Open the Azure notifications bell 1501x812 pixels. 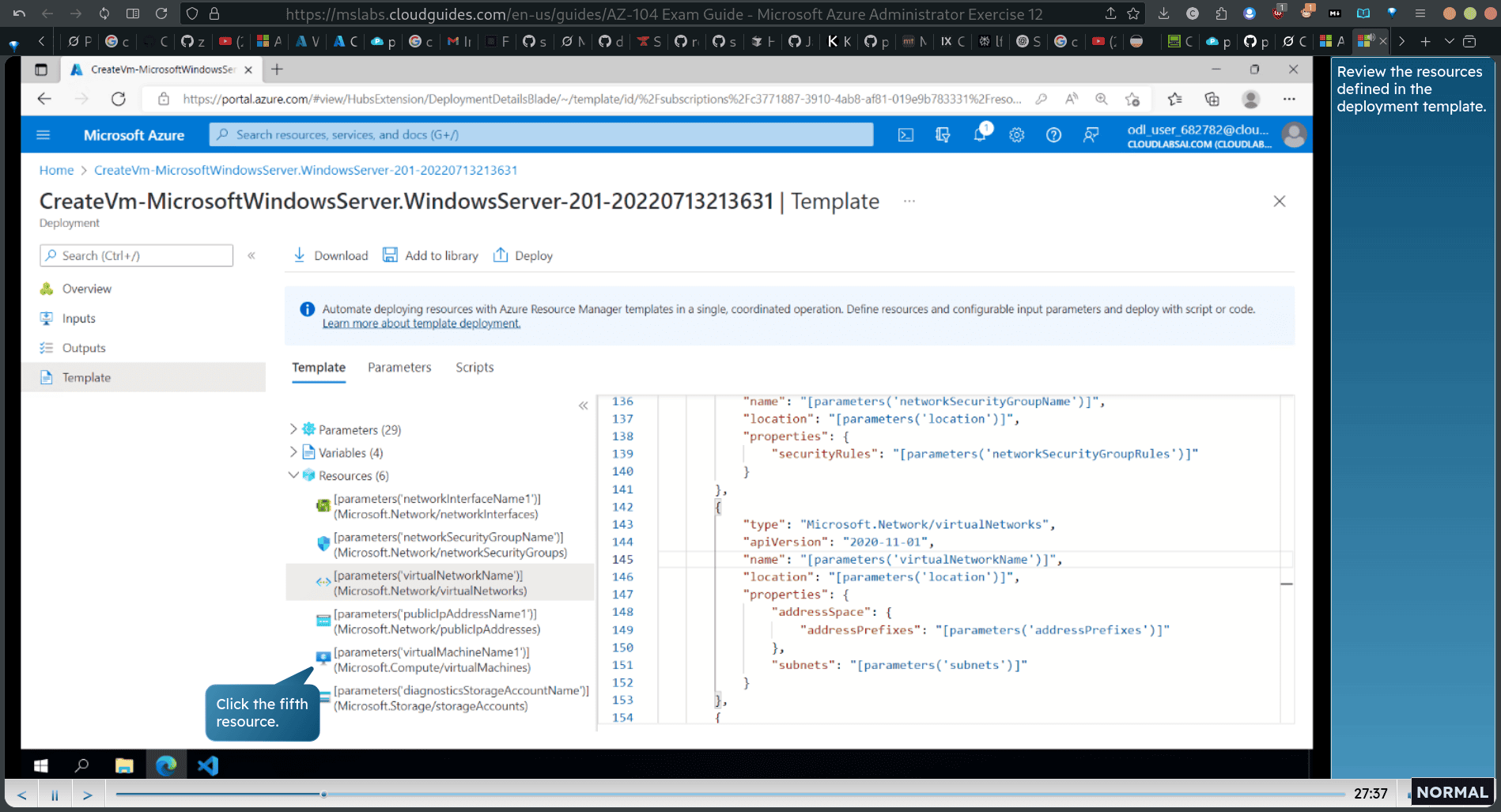pyautogui.click(x=980, y=134)
